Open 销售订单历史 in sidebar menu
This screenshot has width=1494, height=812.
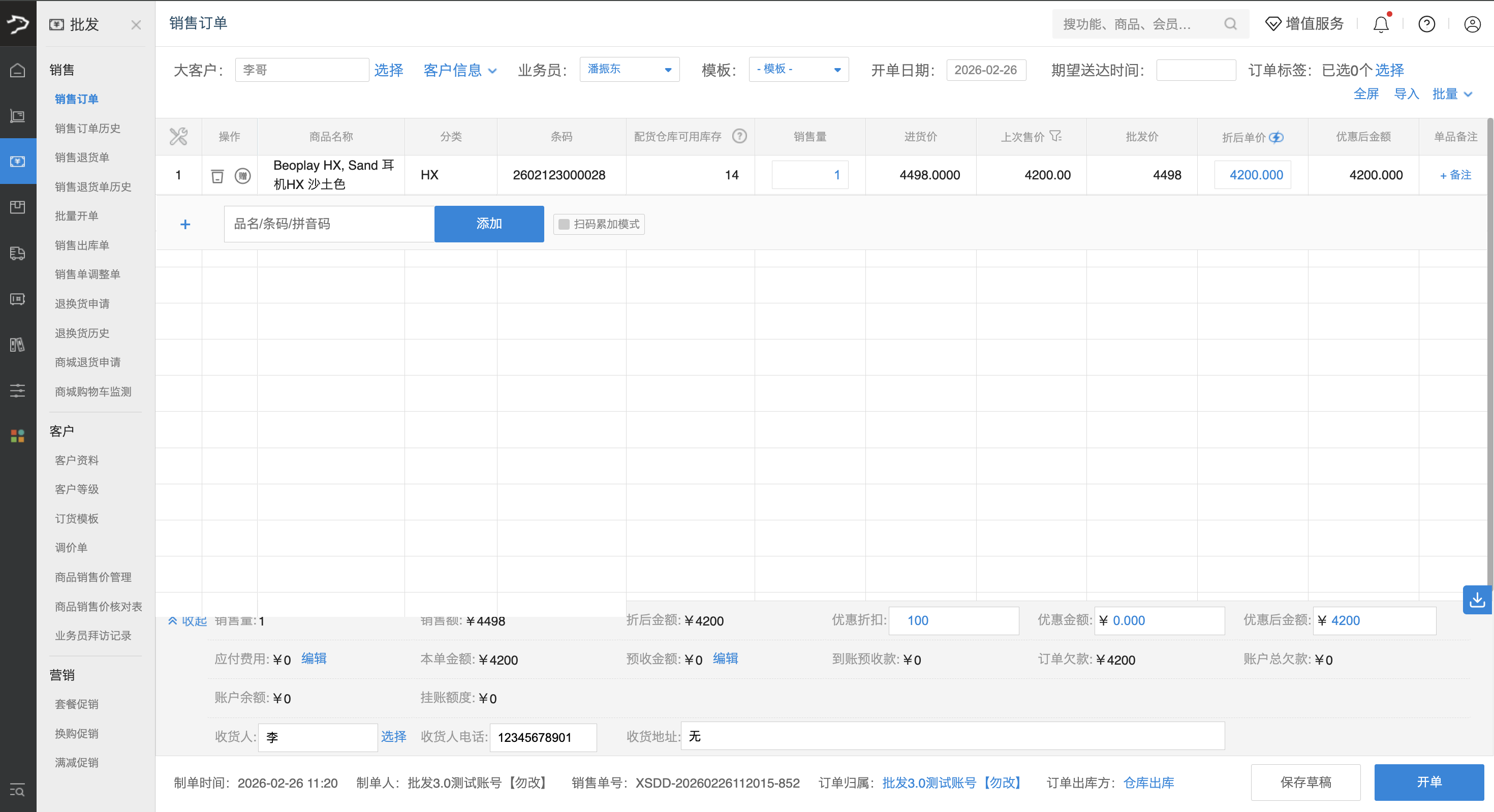(86, 128)
